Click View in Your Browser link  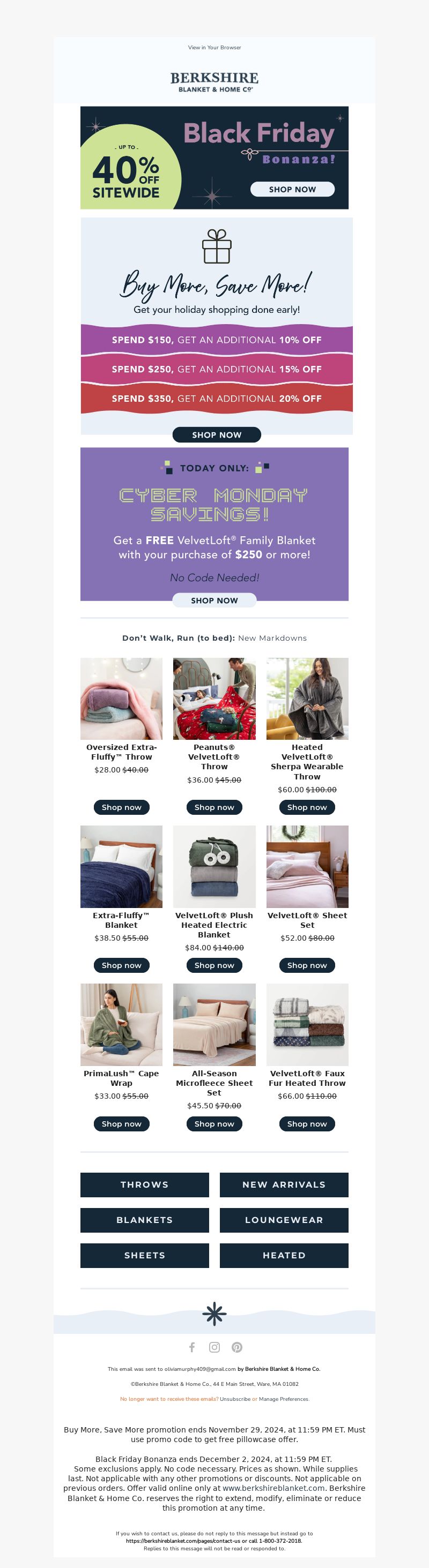pos(214,48)
